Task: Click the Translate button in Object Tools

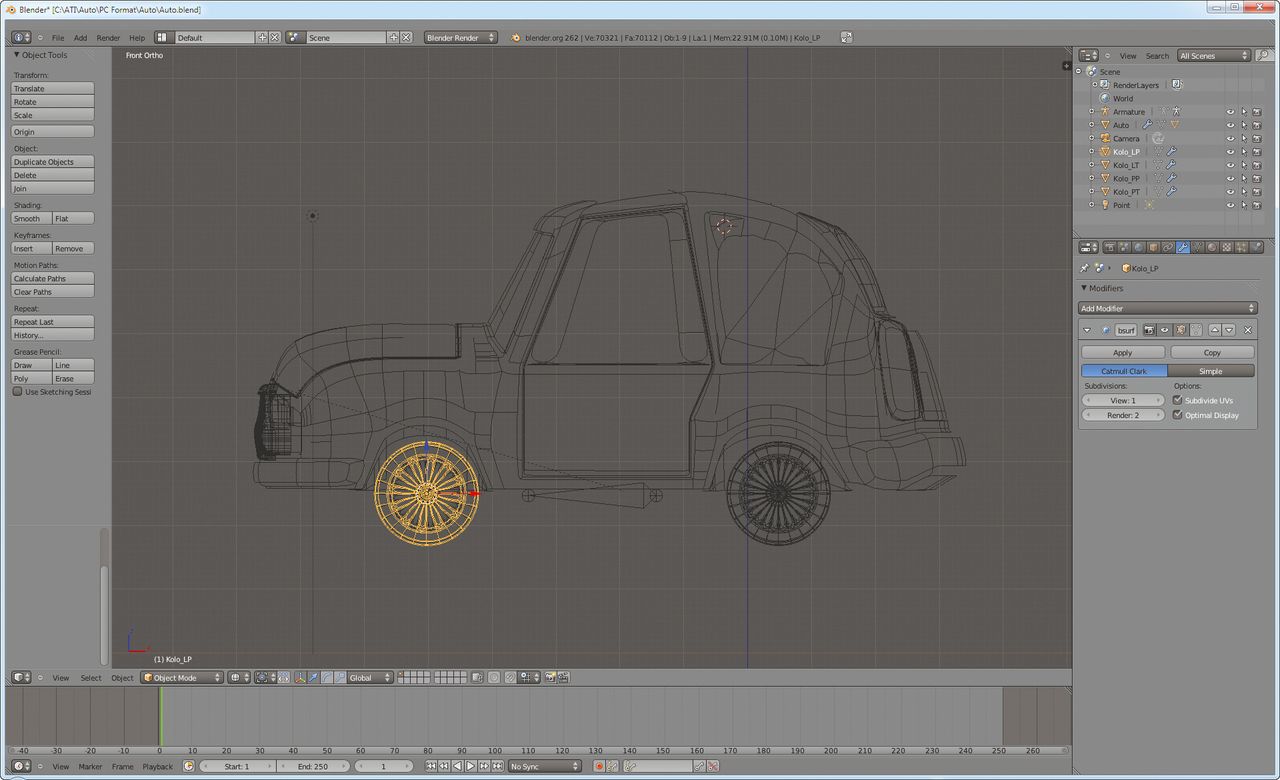Action: [52, 88]
